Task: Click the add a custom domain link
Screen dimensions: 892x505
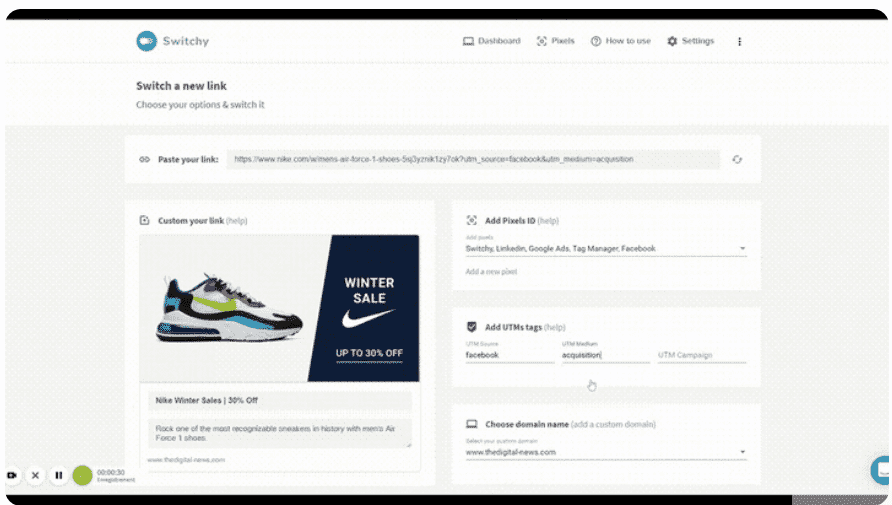Action: tap(615, 424)
